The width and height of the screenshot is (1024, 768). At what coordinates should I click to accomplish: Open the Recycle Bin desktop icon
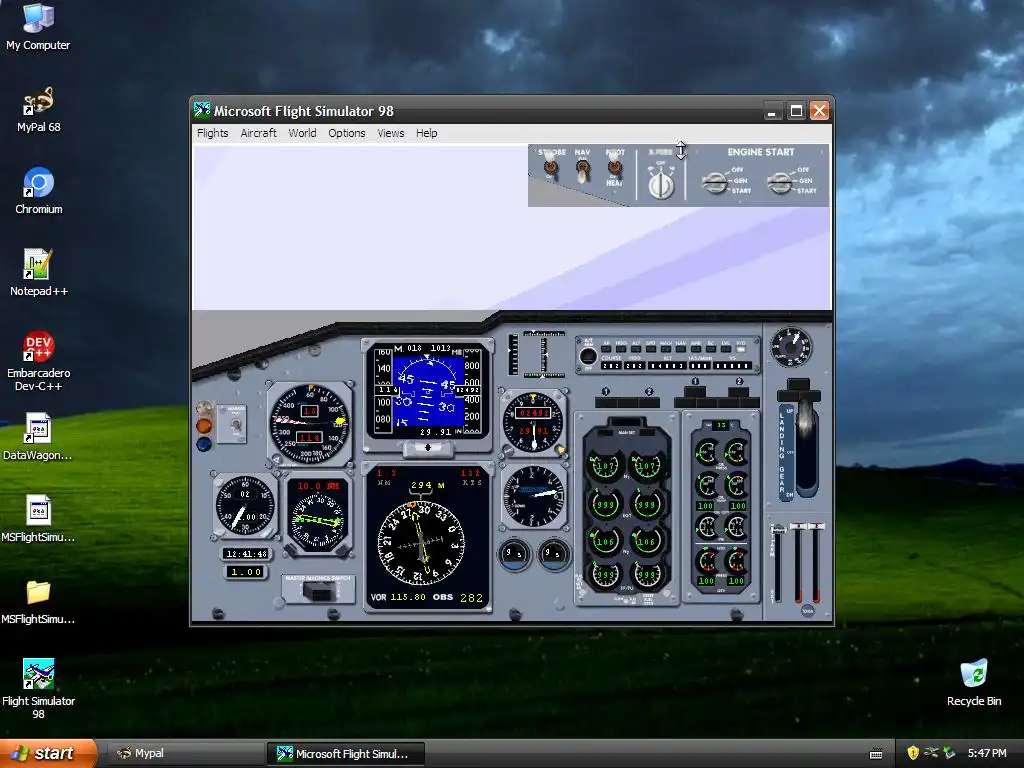(x=974, y=682)
